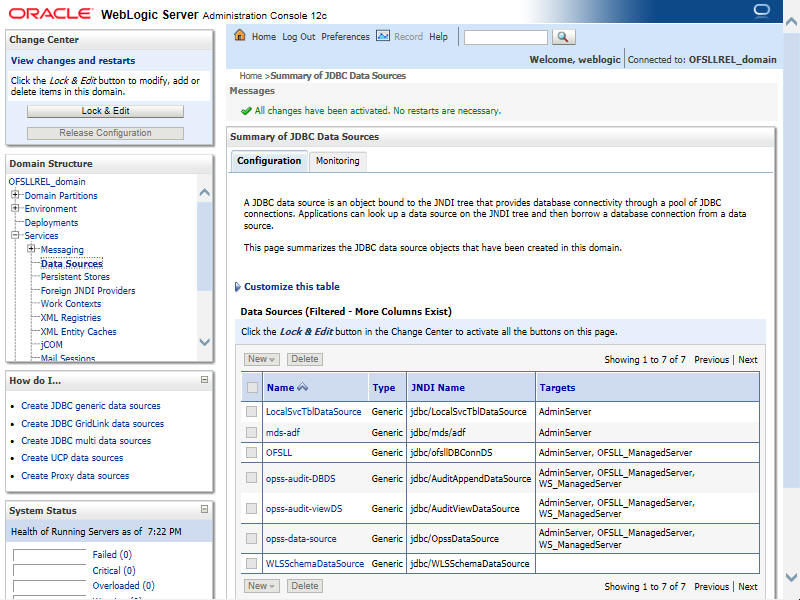800x600 pixels.
Task: Select Persistent Stores in domain tree
Action: click(75, 277)
